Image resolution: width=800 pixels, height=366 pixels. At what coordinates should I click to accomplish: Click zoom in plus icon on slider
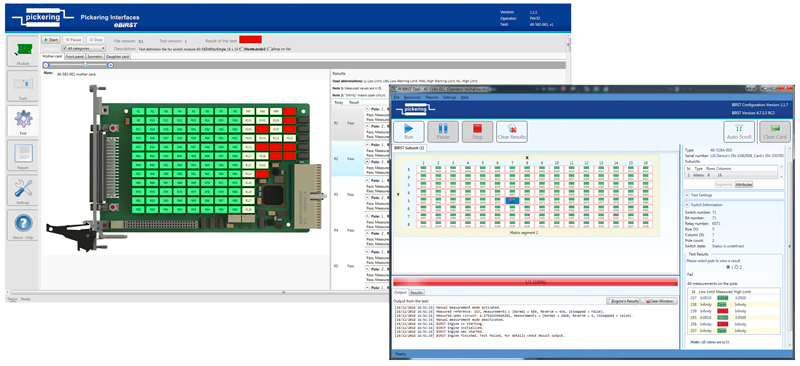[111, 65]
